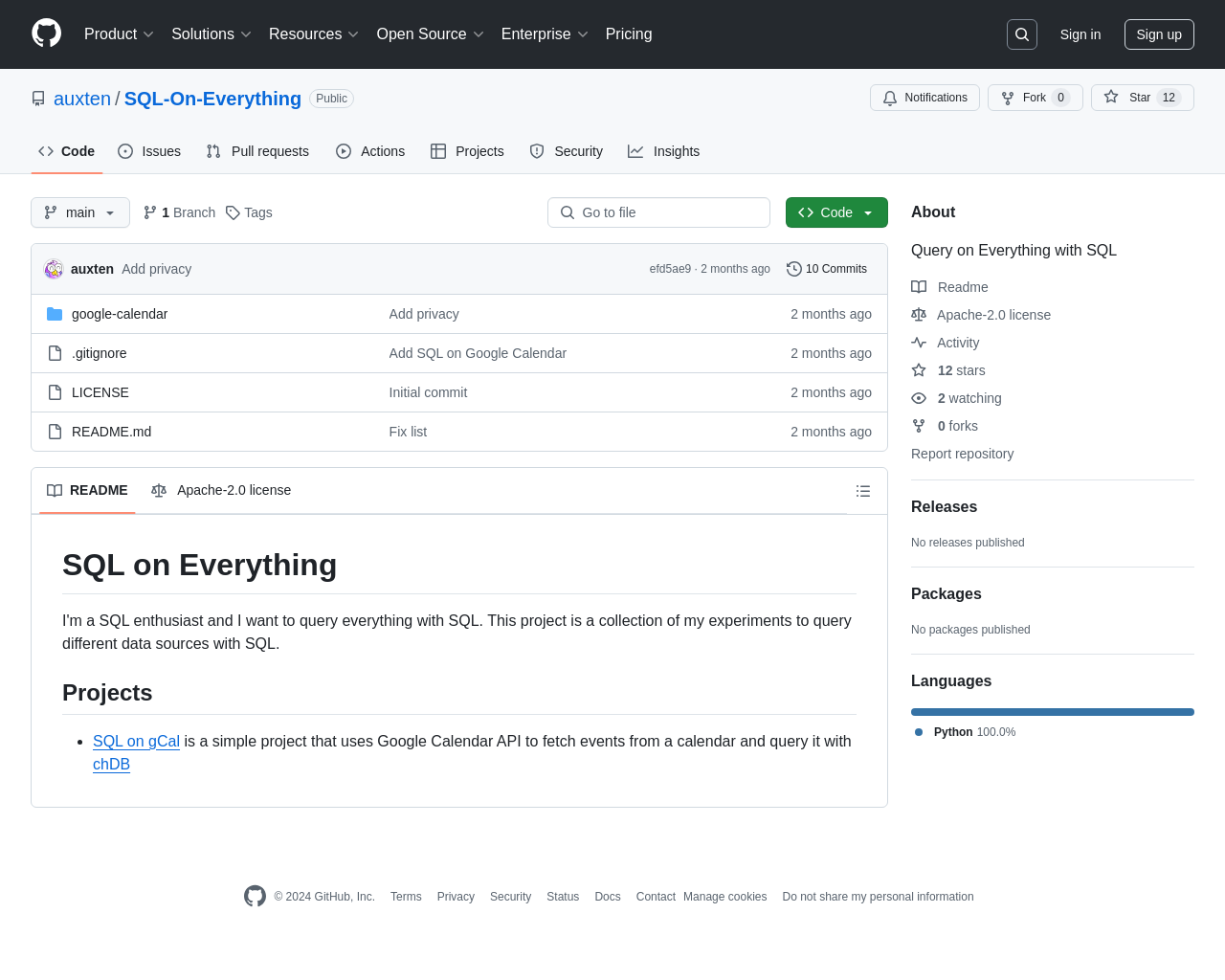Select the README tab
This screenshot has width=1225, height=980.
tap(87, 490)
